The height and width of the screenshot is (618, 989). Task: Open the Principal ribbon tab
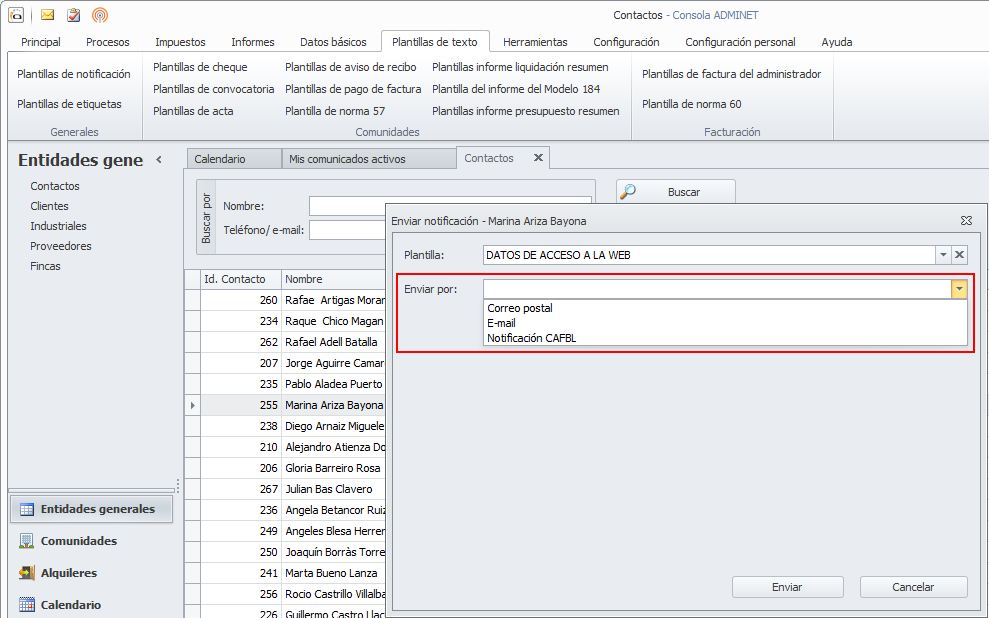[x=41, y=42]
